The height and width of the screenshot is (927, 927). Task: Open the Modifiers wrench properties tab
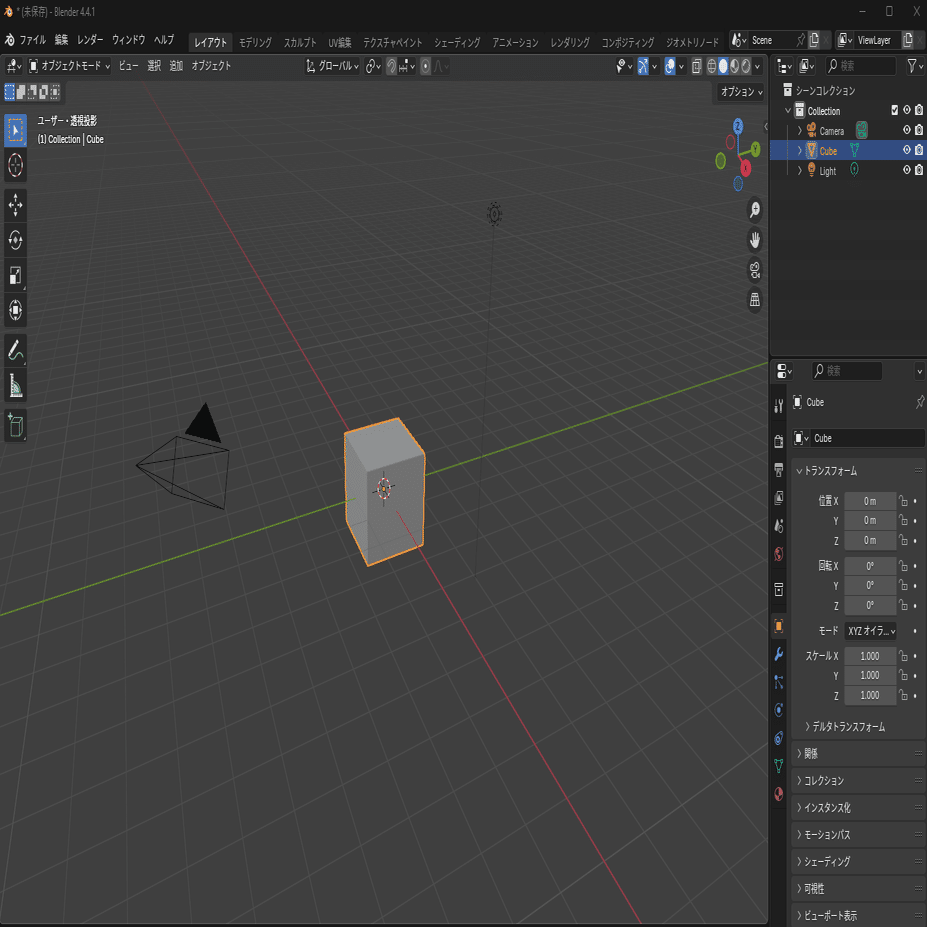pyautogui.click(x=779, y=654)
